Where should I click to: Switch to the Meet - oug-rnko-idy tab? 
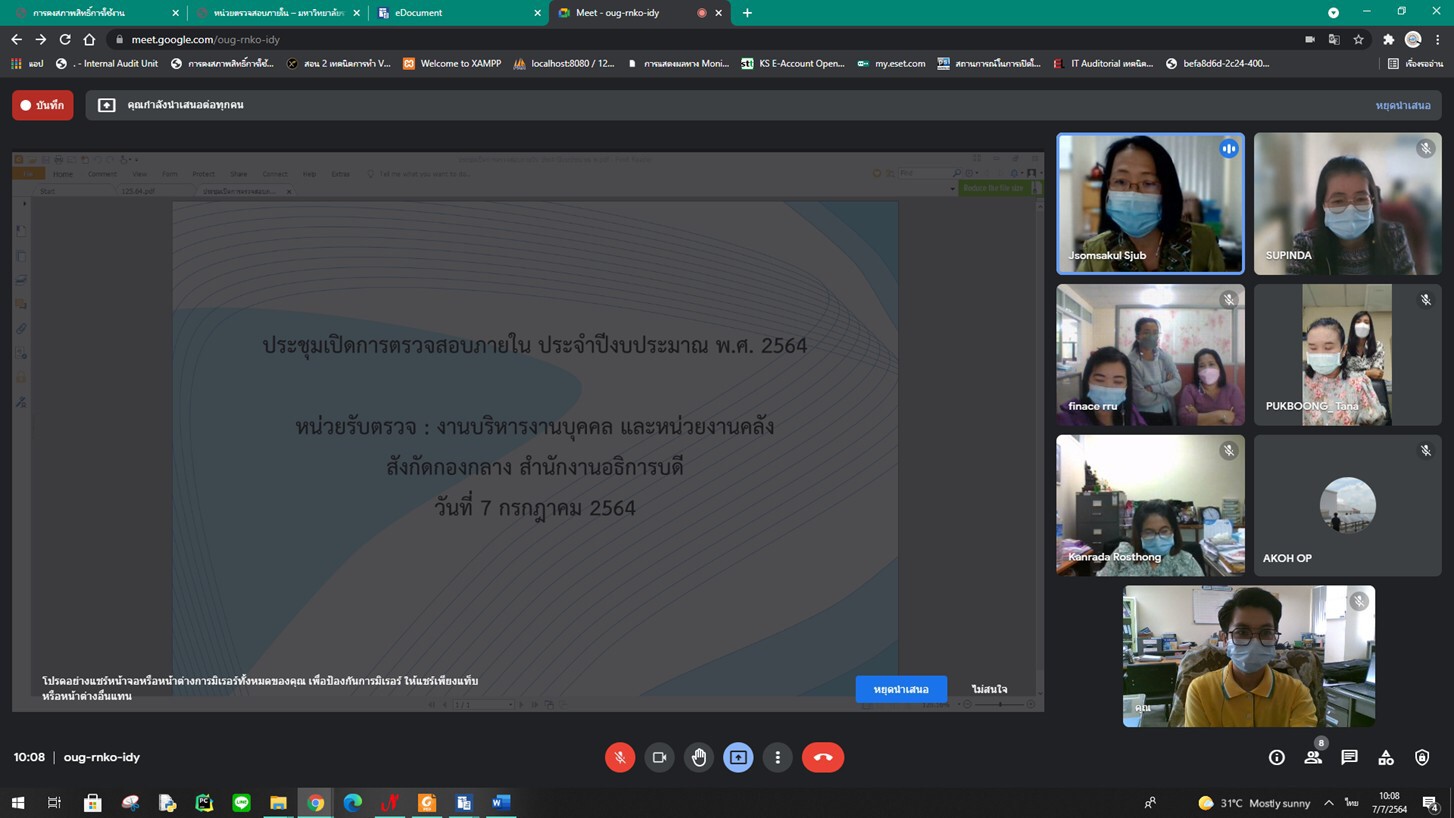coord(640,13)
